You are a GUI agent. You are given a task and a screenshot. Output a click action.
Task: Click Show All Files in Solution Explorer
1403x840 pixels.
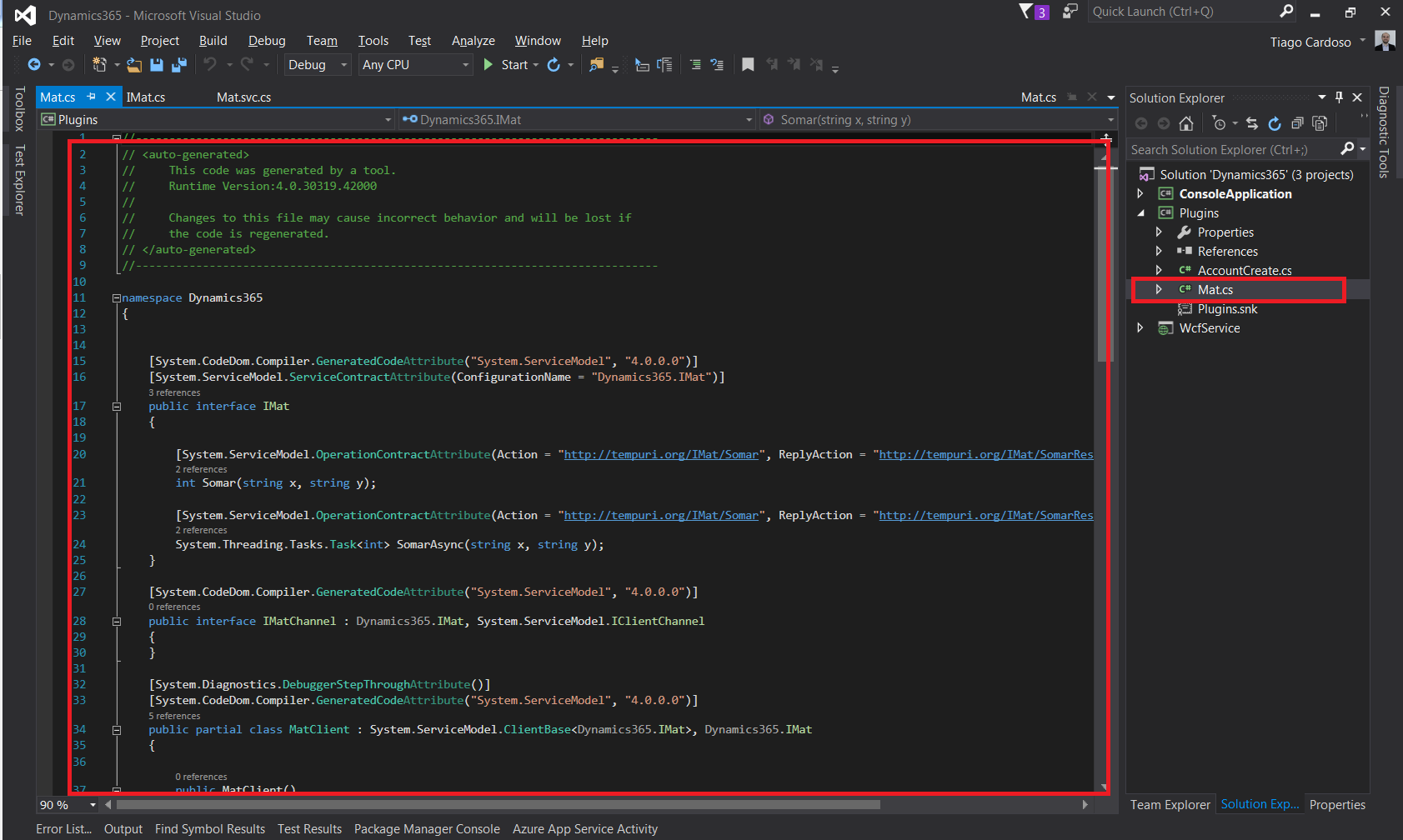tap(1320, 124)
